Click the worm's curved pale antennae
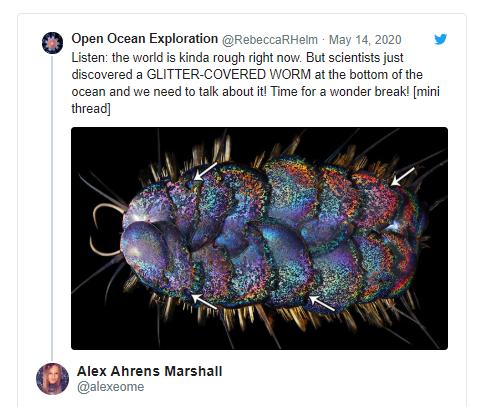Image resolution: width=484 pixels, height=407 pixels. coord(106,229)
